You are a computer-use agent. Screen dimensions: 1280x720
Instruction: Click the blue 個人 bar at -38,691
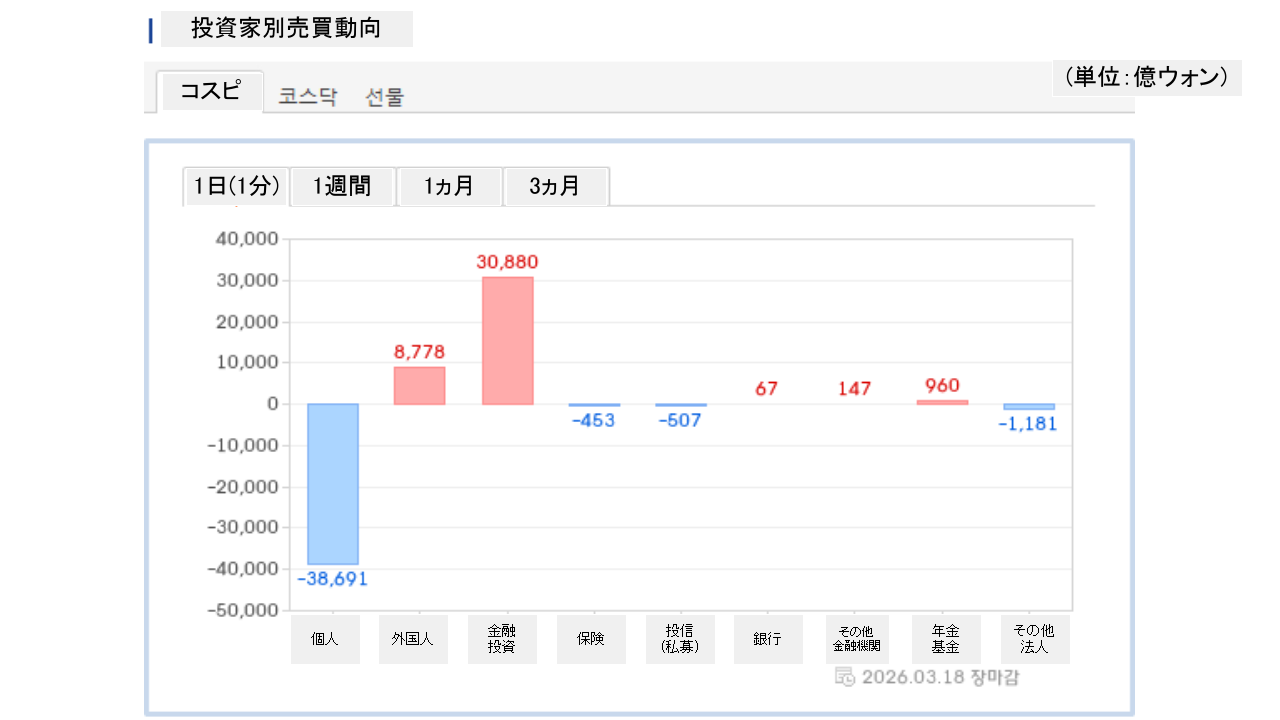[x=332, y=484]
